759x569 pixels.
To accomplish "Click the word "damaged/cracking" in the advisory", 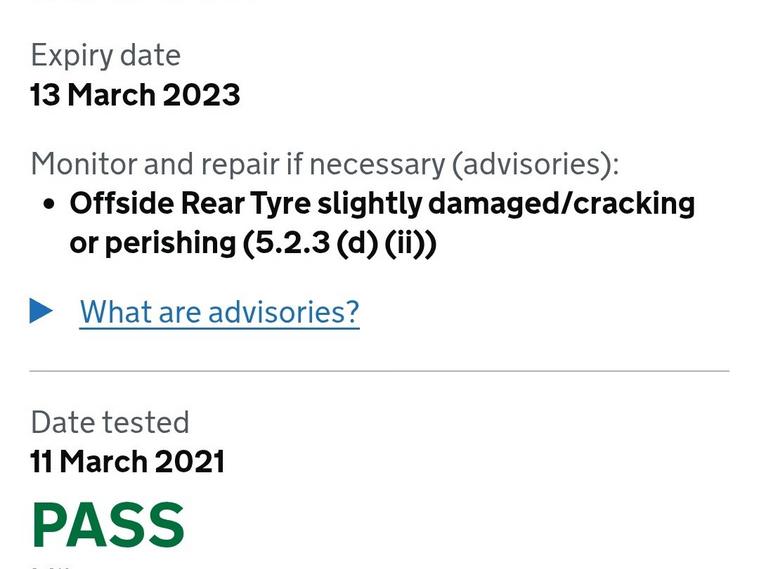I will pyautogui.click(x=561, y=204).
